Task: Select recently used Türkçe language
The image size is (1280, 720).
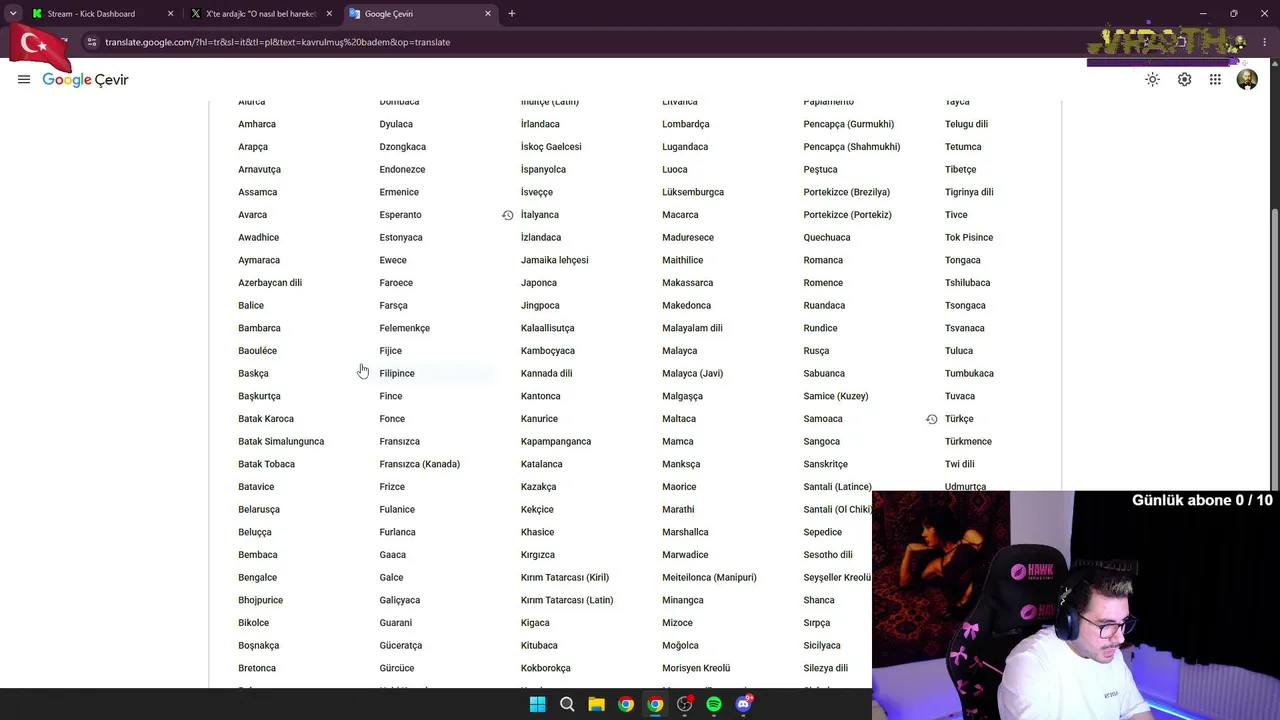Action: tap(959, 419)
